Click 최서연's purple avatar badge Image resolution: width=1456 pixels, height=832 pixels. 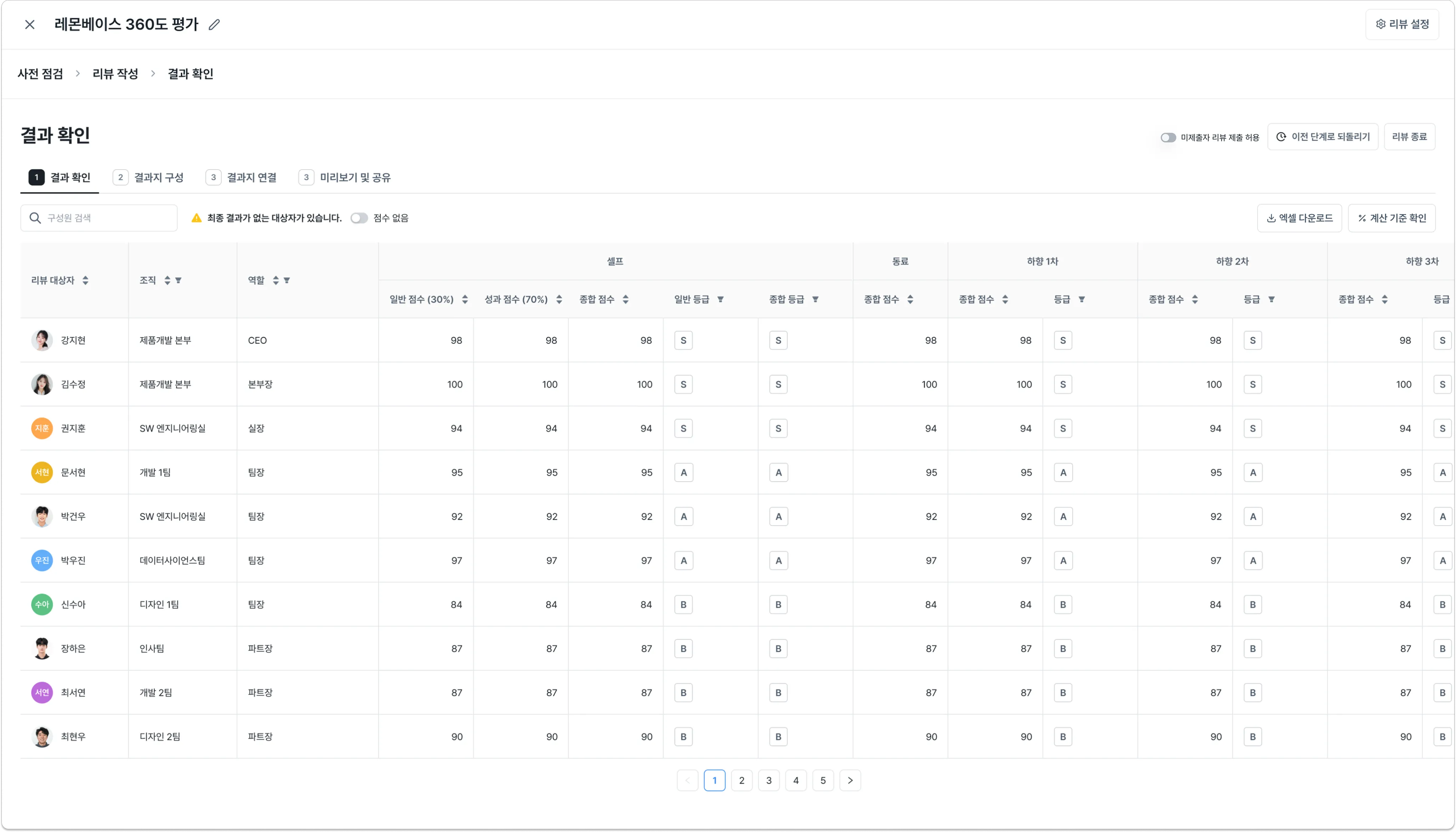(x=42, y=693)
